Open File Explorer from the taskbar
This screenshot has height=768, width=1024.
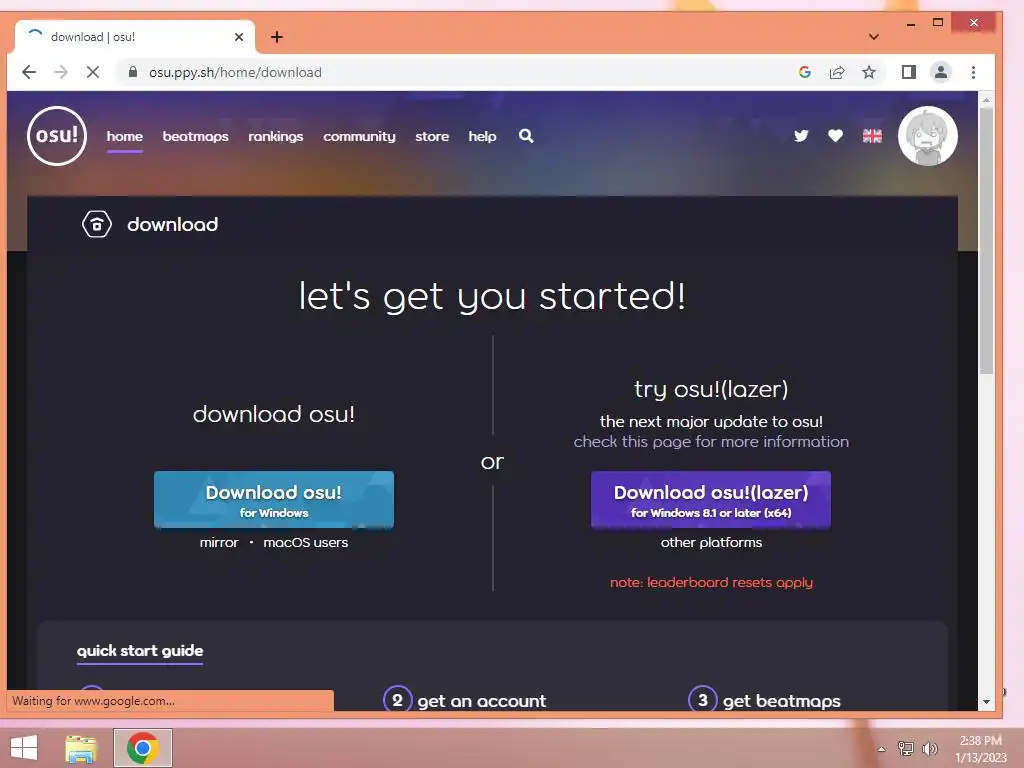coord(81,748)
